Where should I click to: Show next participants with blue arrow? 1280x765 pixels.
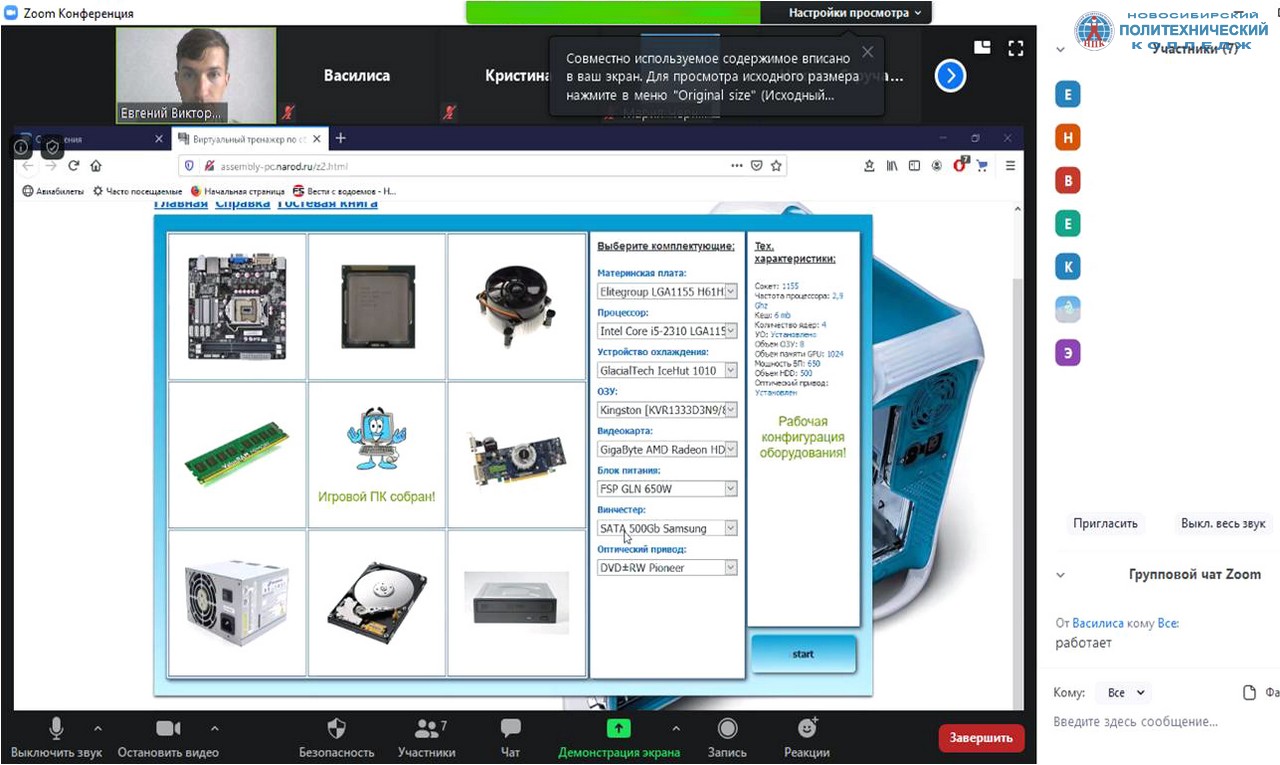950,76
